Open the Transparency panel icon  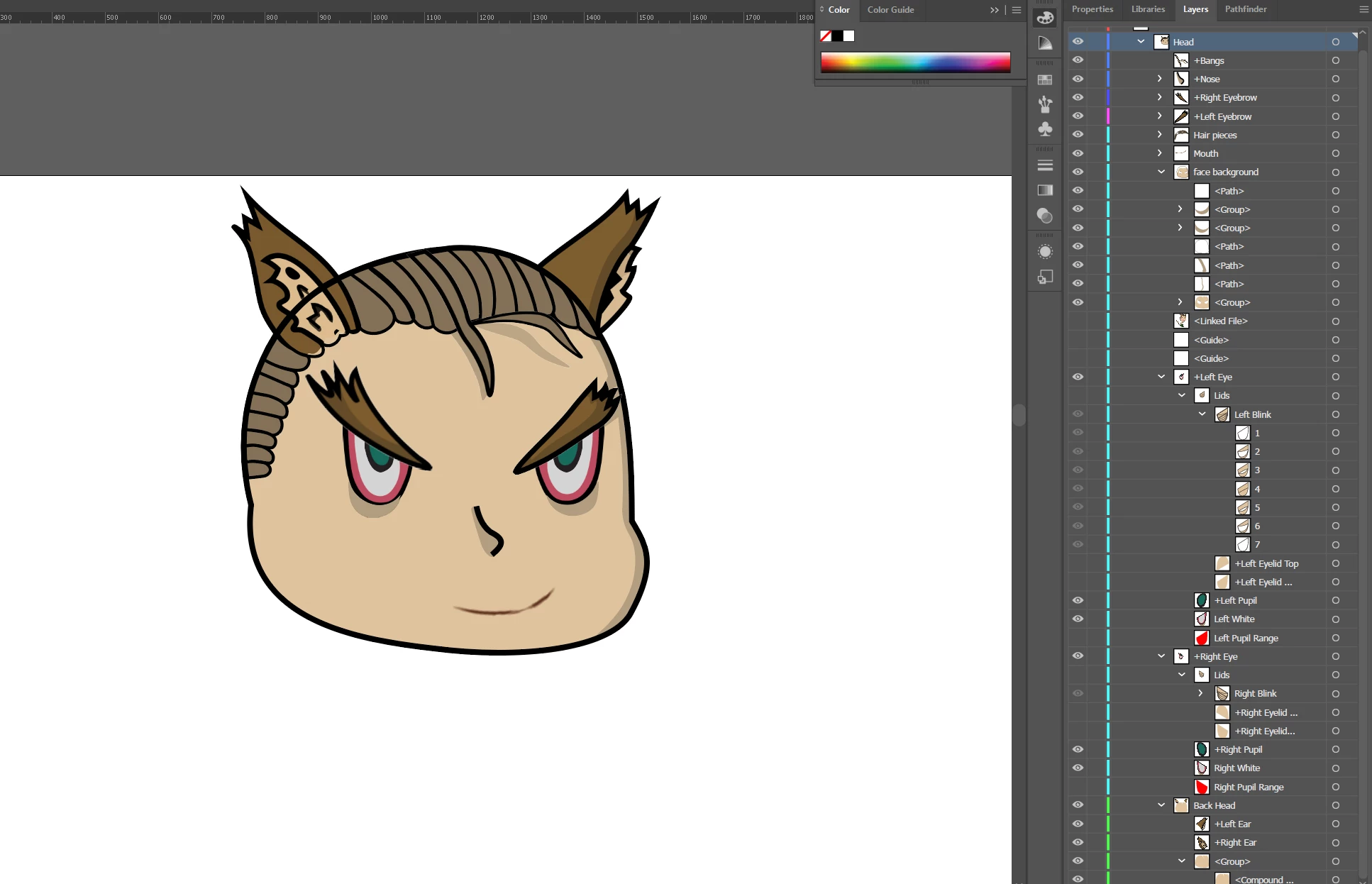click(x=1045, y=215)
